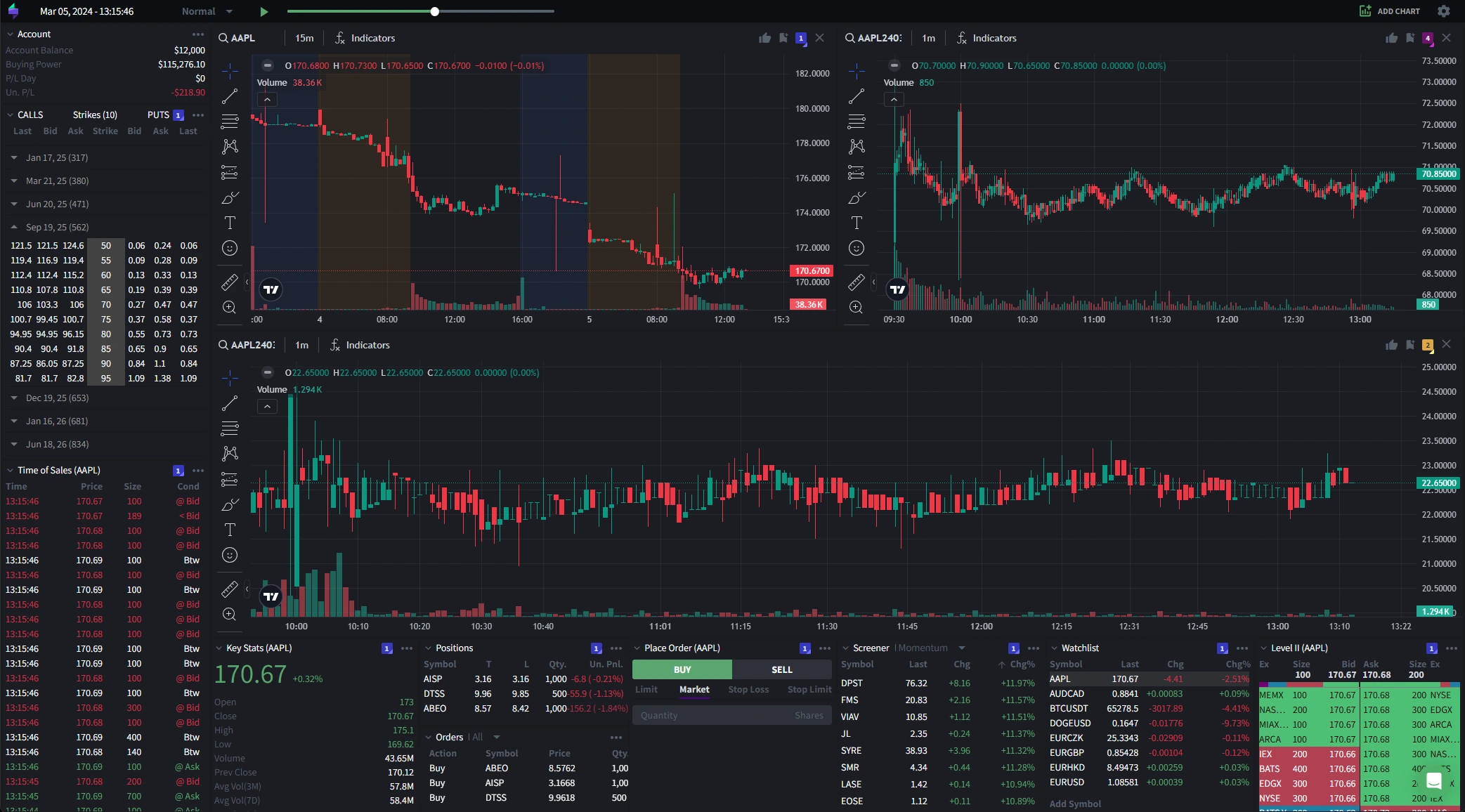This screenshot has width=1465, height=812.
Task: Click thumbs-up icon on AAPL 15m chart
Action: (x=764, y=38)
